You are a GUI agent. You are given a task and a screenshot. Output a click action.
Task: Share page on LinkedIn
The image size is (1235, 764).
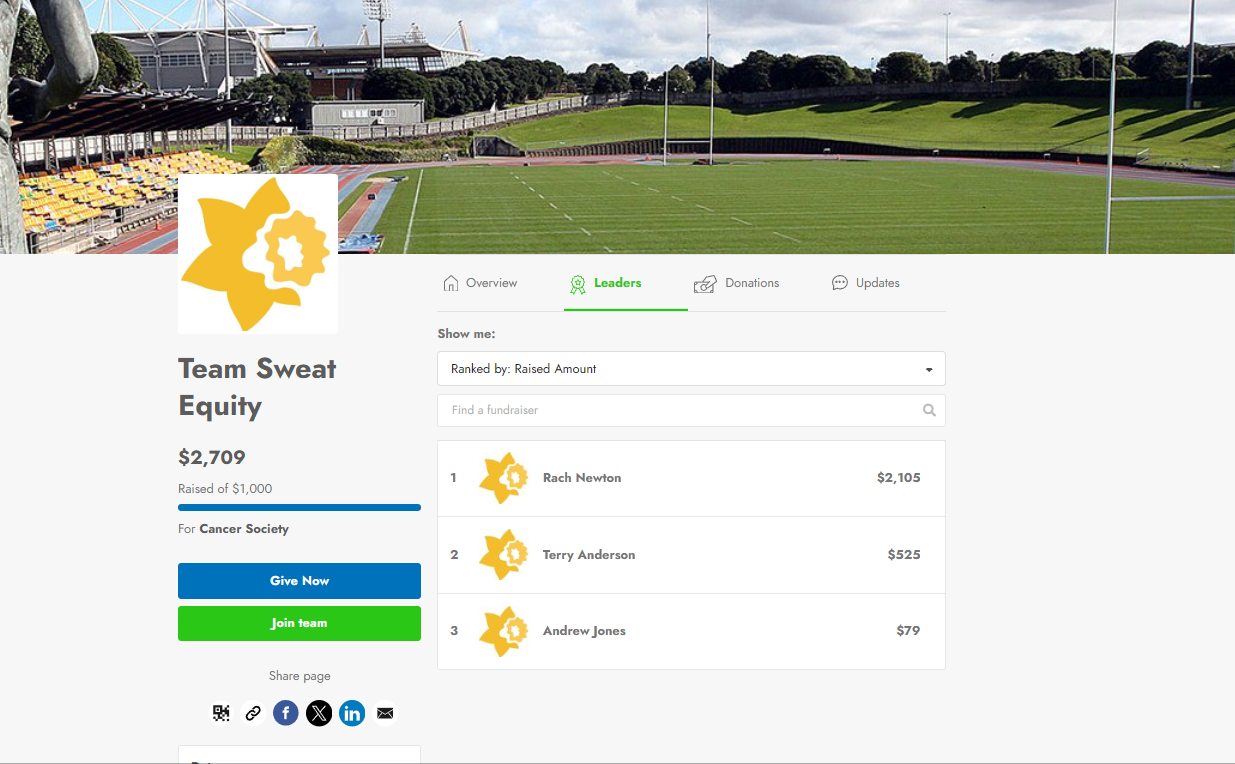352,713
